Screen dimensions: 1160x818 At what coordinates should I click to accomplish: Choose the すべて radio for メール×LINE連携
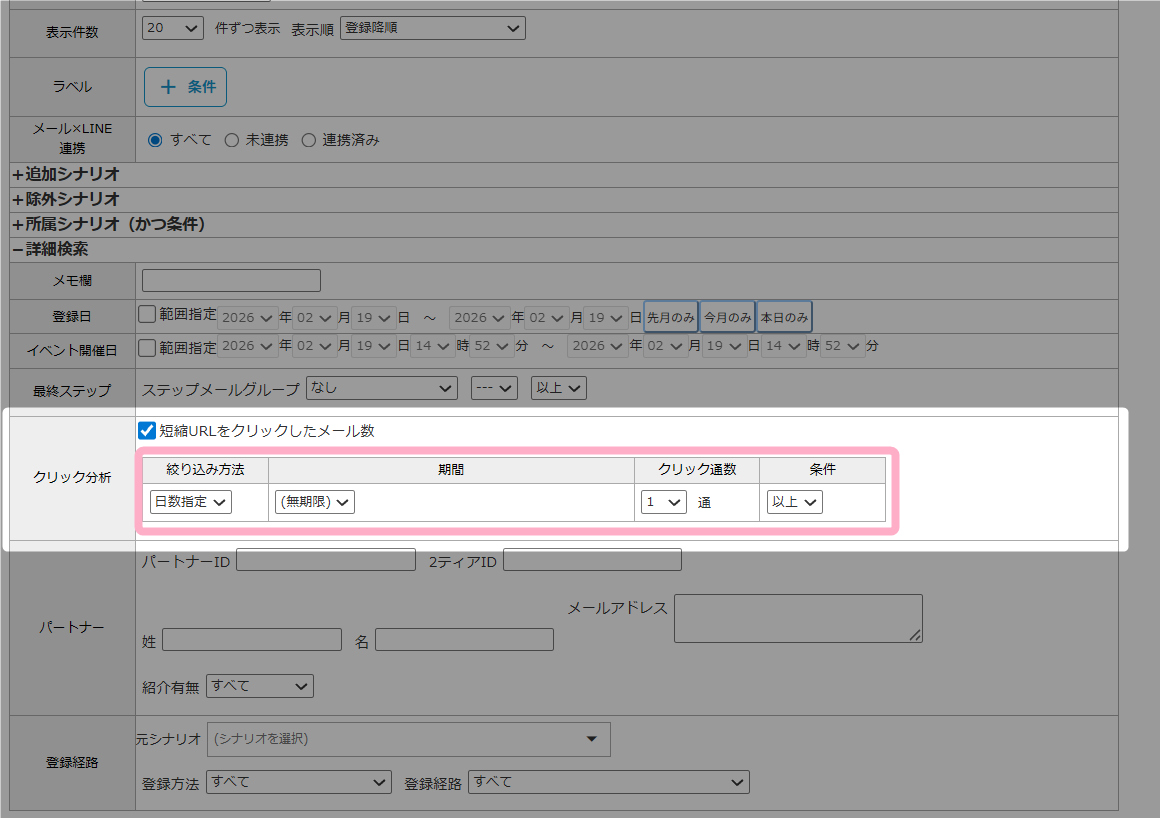(x=155, y=140)
